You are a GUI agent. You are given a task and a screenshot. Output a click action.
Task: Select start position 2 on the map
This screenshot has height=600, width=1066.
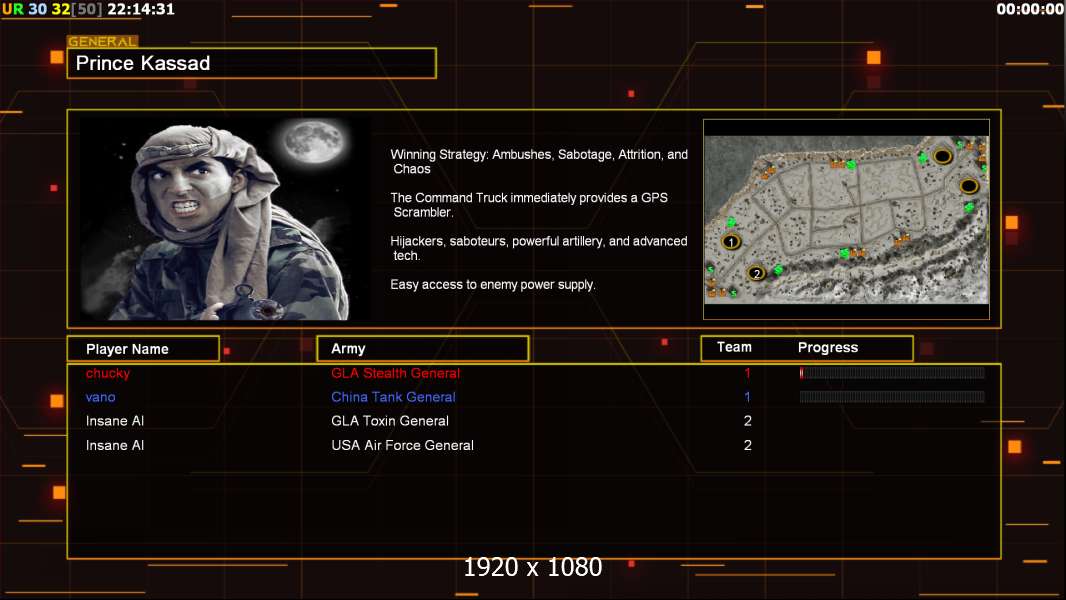(x=756, y=273)
